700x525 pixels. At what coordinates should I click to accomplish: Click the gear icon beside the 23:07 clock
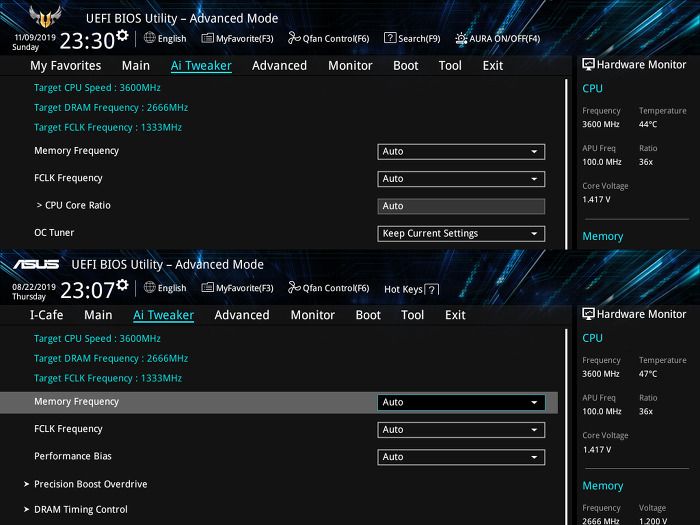pyautogui.click(x=122, y=284)
